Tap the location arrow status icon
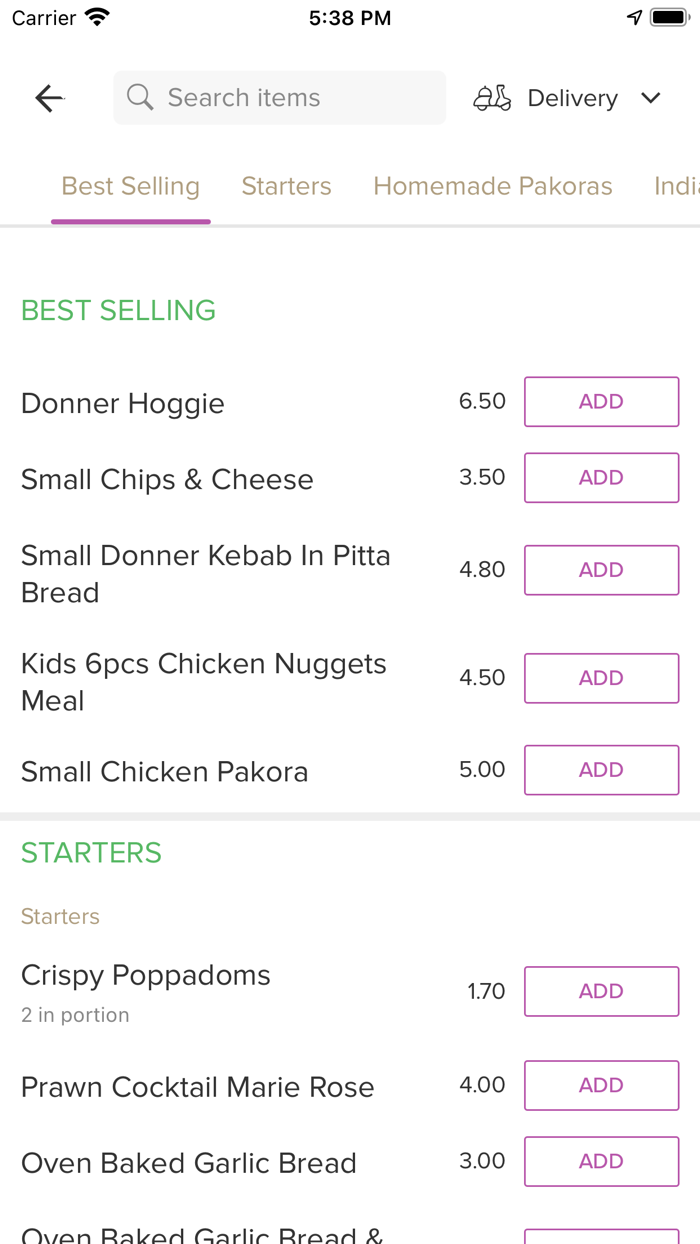This screenshot has width=700, height=1244. pyautogui.click(x=634, y=16)
